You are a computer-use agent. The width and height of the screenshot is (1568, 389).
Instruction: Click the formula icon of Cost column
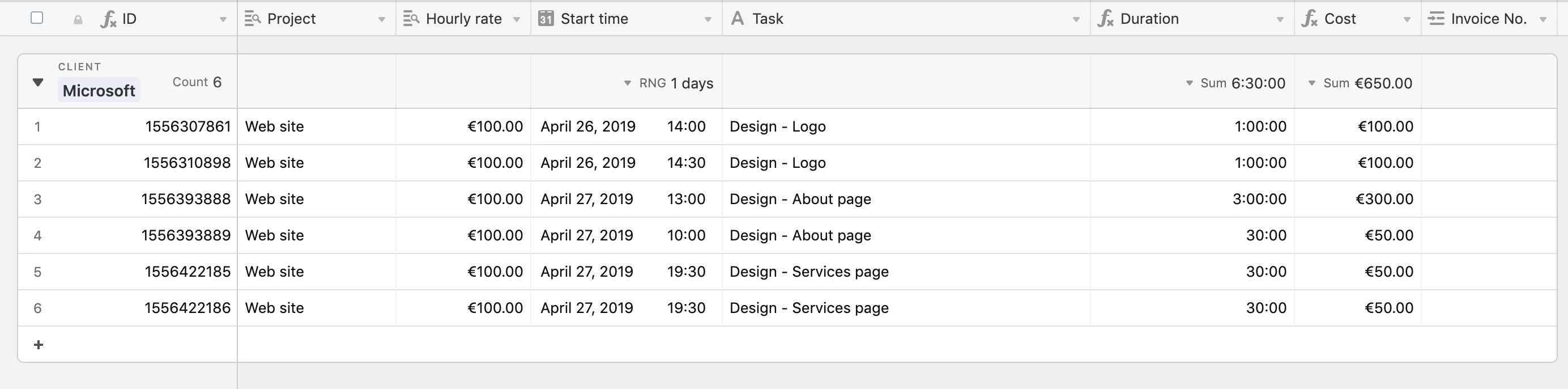[x=1309, y=19]
